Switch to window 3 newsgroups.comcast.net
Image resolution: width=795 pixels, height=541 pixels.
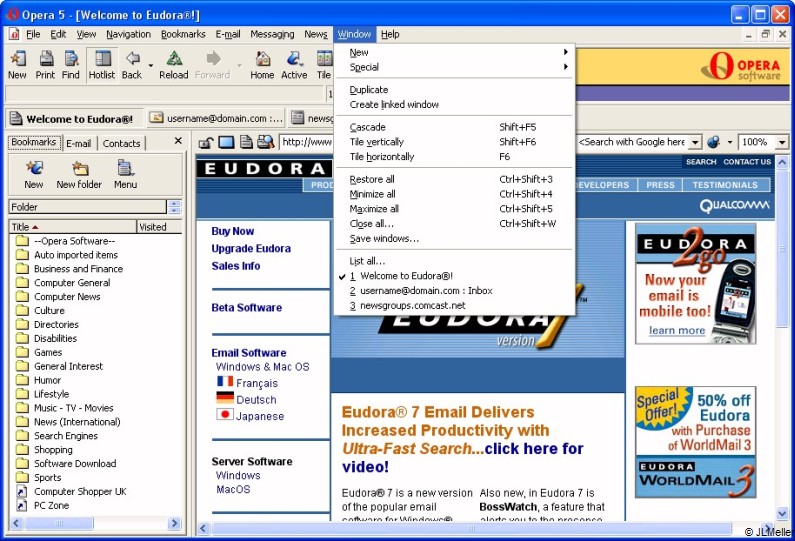tap(454, 305)
